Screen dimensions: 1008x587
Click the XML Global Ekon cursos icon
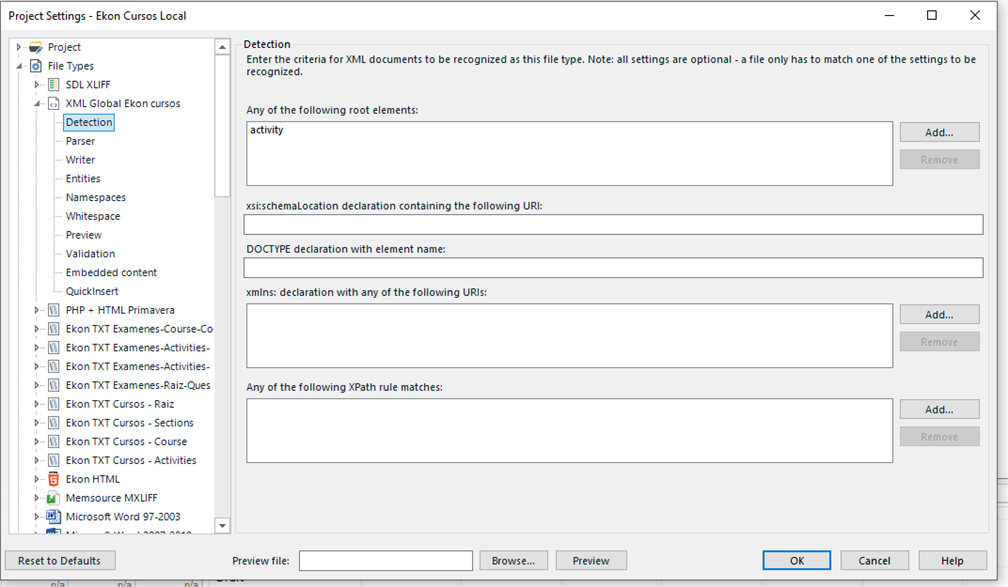point(54,104)
